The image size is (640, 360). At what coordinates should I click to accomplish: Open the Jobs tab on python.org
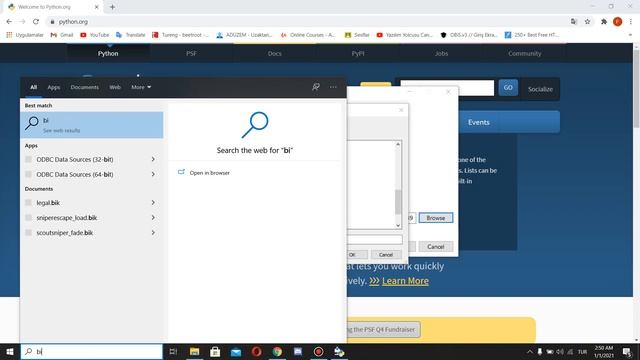coord(441,53)
